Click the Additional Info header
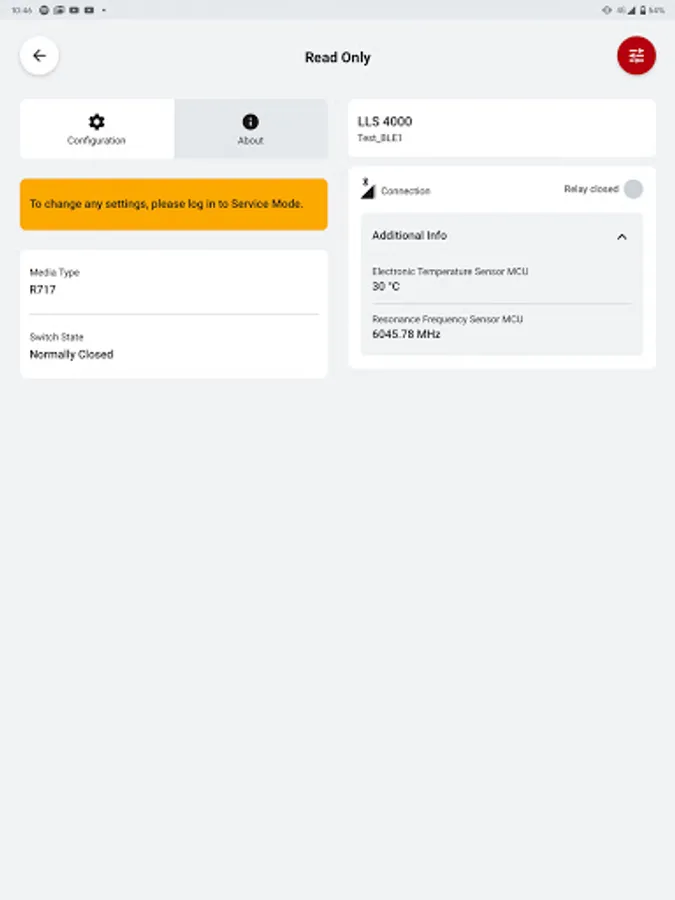 point(502,236)
